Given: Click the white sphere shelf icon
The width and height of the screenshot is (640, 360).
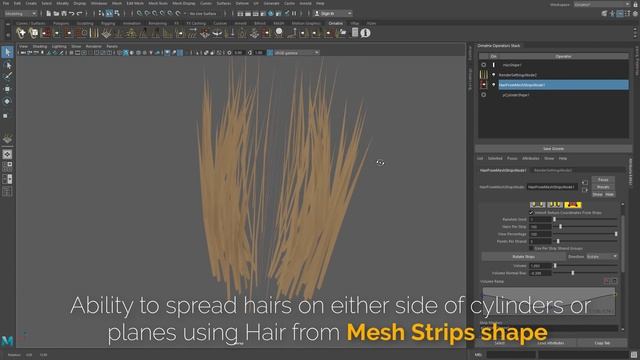Looking at the screenshot, I should 279,31.
